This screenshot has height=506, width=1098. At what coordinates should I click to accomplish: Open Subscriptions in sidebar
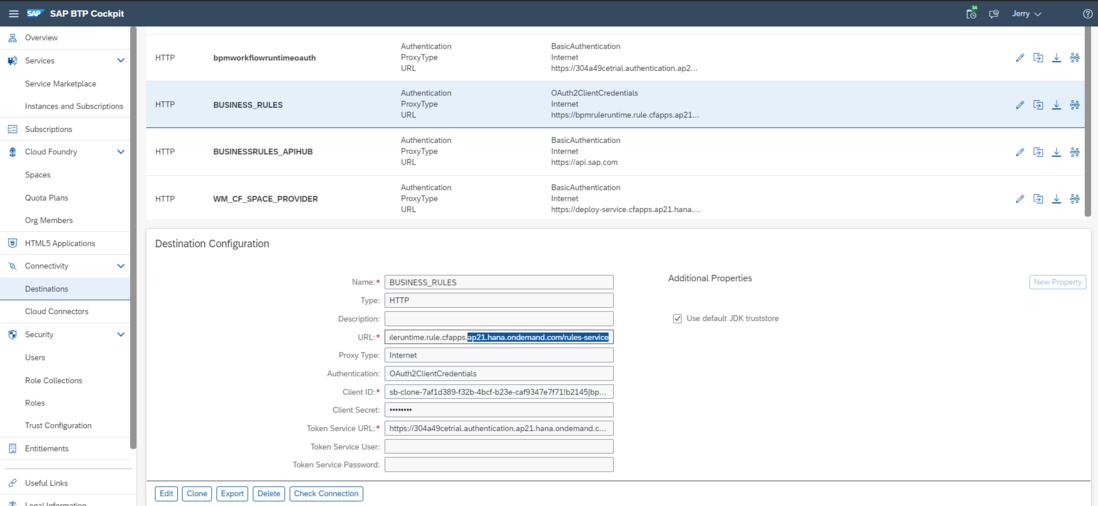48,129
